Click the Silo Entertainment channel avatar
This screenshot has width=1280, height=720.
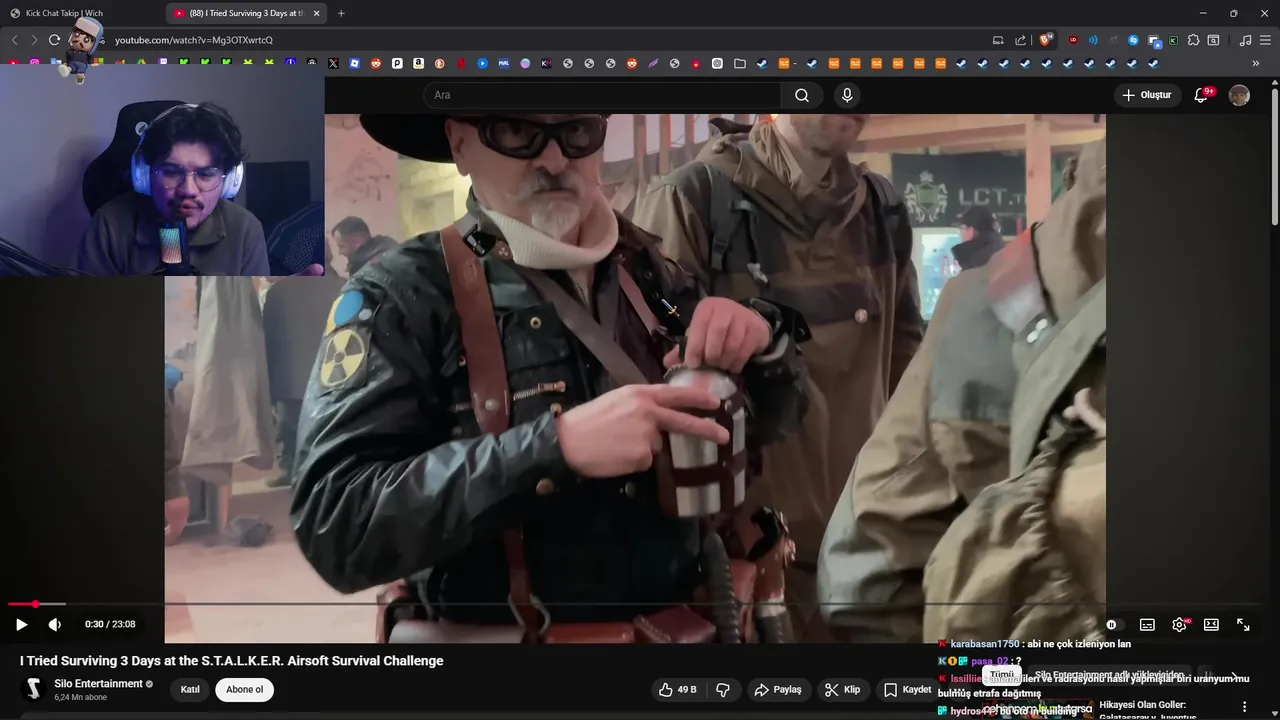(33, 689)
